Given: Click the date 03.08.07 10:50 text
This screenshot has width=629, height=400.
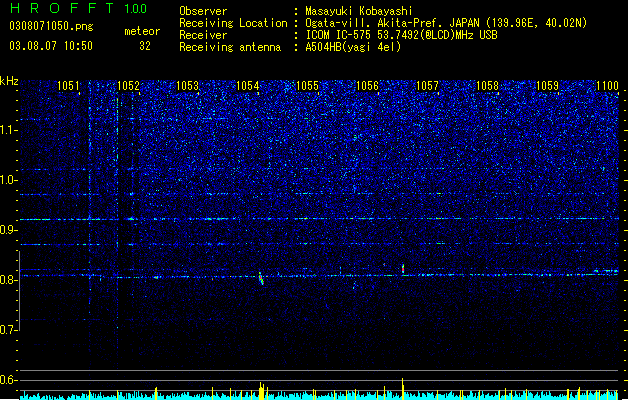Looking at the screenshot, I should click(51, 46).
